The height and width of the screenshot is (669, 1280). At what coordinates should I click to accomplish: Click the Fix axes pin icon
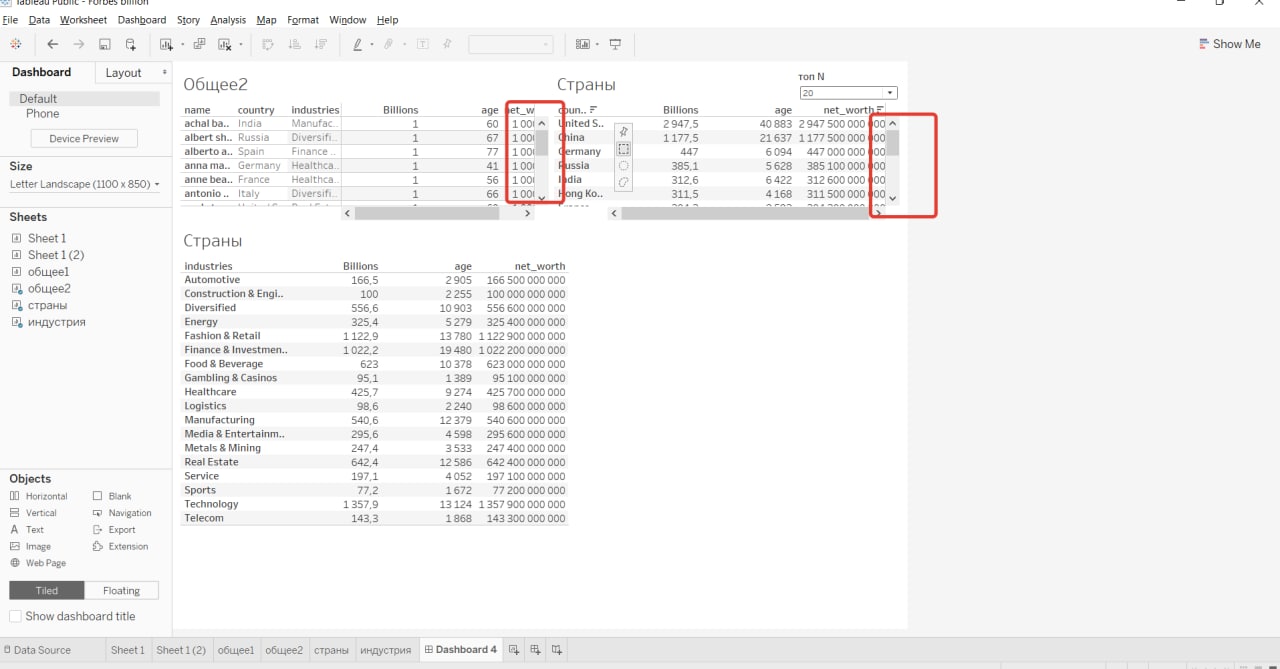[x=447, y=44]
